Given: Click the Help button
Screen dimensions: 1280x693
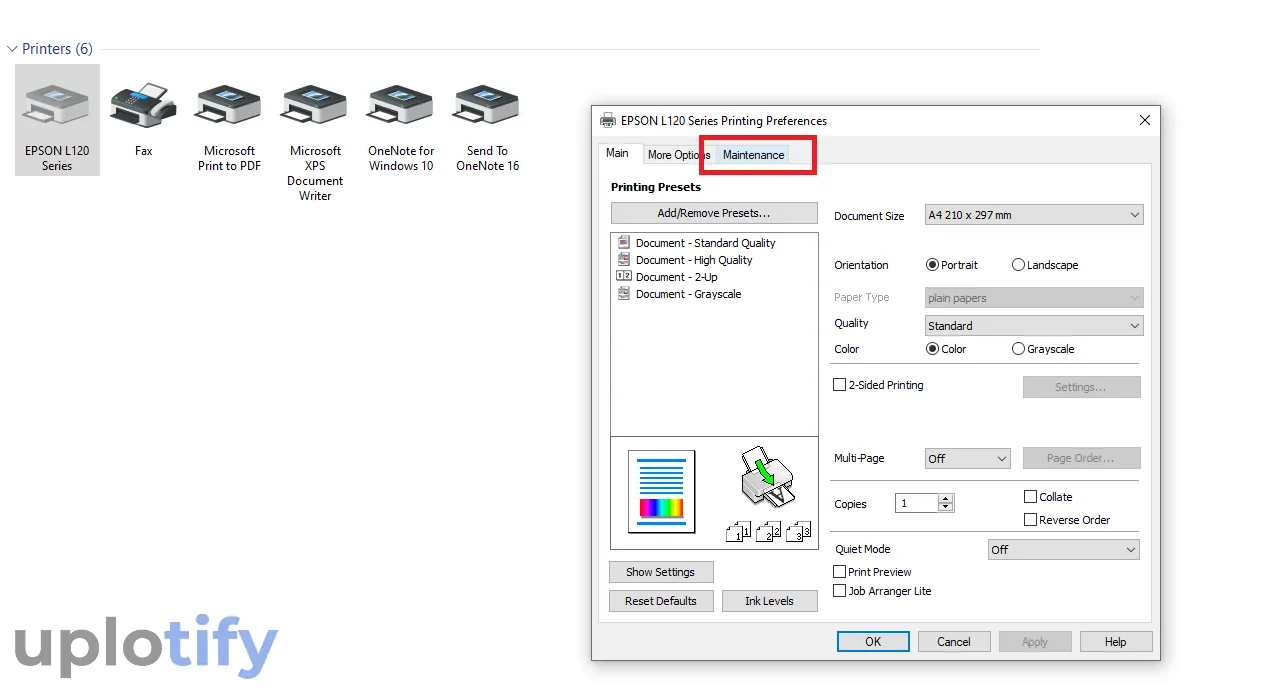Looking at the screenshot, I should (1116, 642).
